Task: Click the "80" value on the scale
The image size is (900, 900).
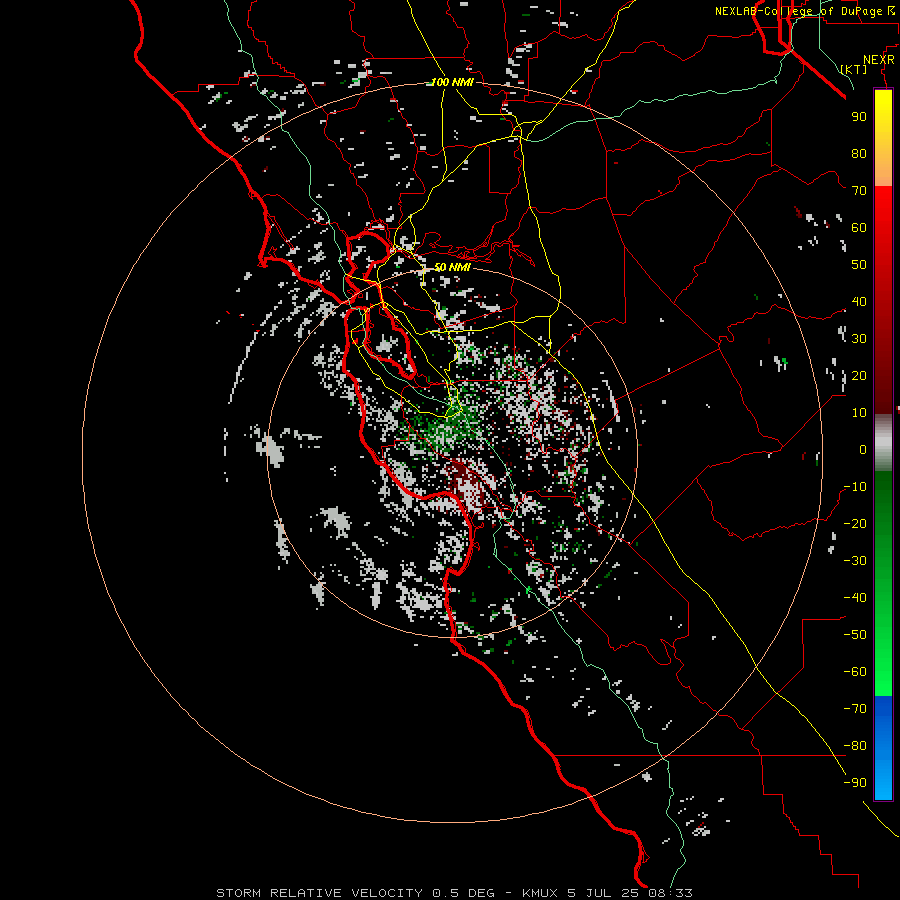Action: [859, 153]
